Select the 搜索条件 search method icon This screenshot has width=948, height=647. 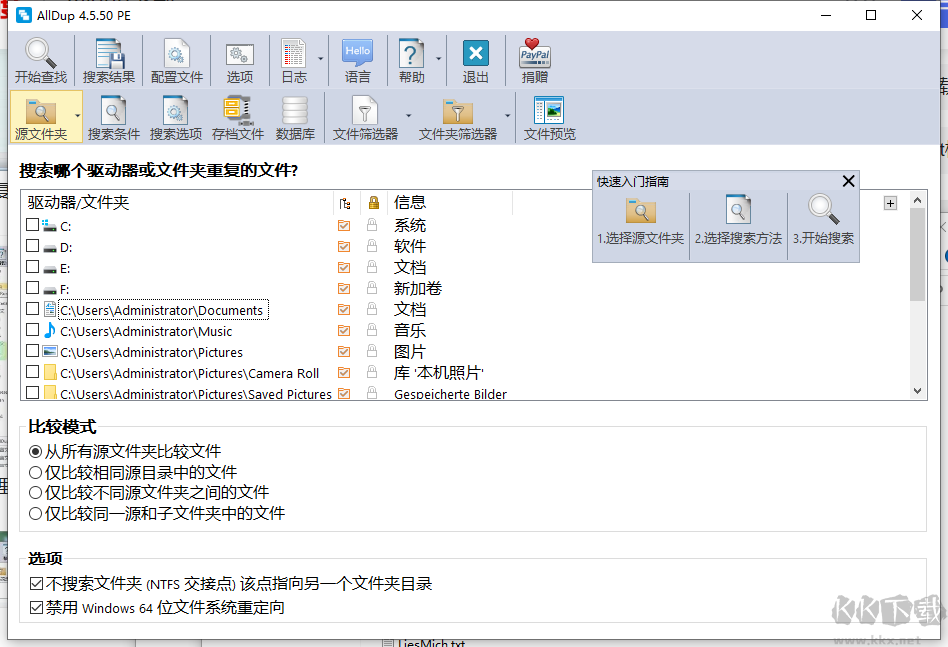(x=113, y=115)
